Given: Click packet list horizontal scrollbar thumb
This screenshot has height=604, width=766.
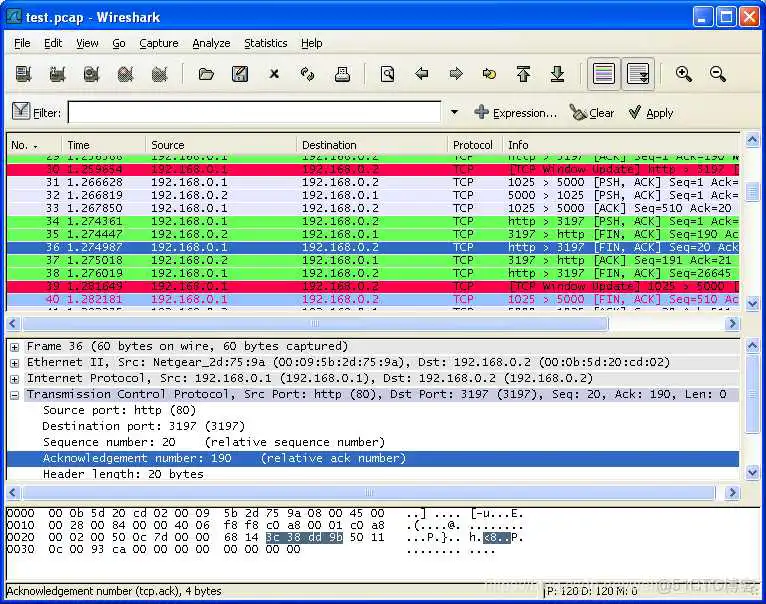Looking at the screenshot, I should (315, 324).
